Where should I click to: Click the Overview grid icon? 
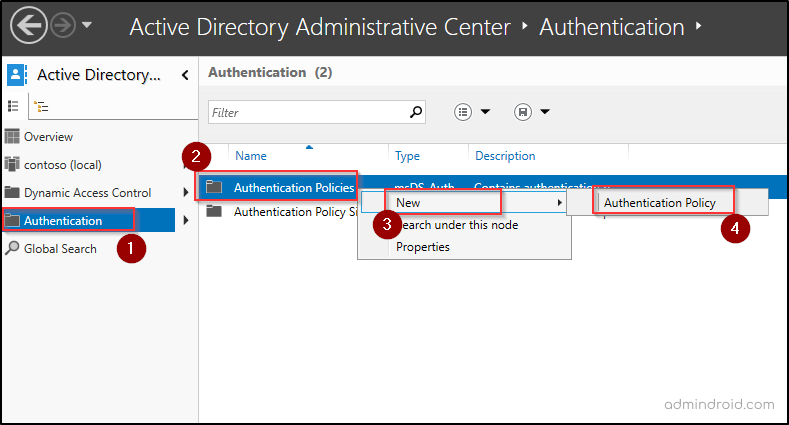click(12, 136)
